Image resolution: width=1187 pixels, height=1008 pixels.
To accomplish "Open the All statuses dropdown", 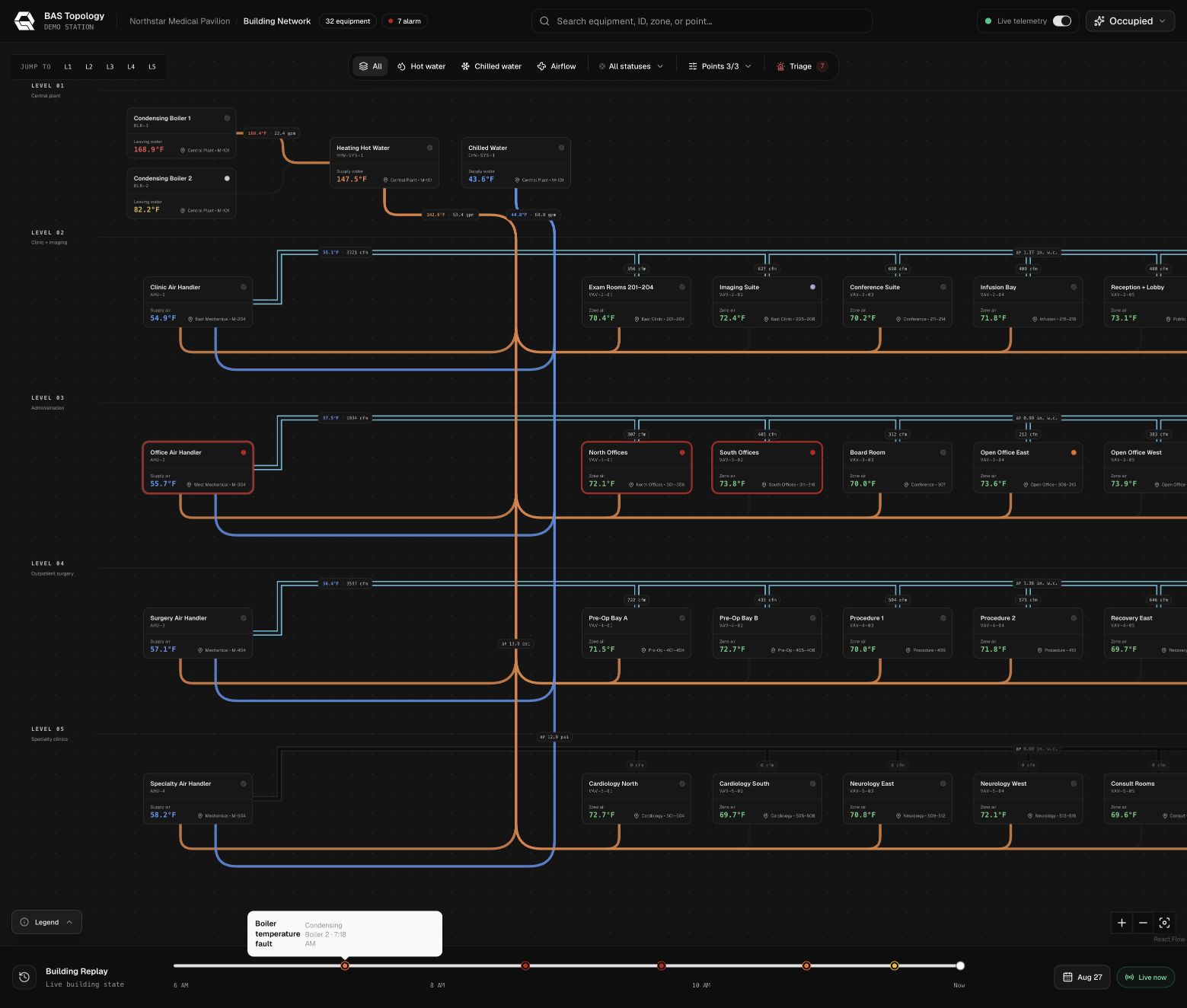I will pos(630,66).
